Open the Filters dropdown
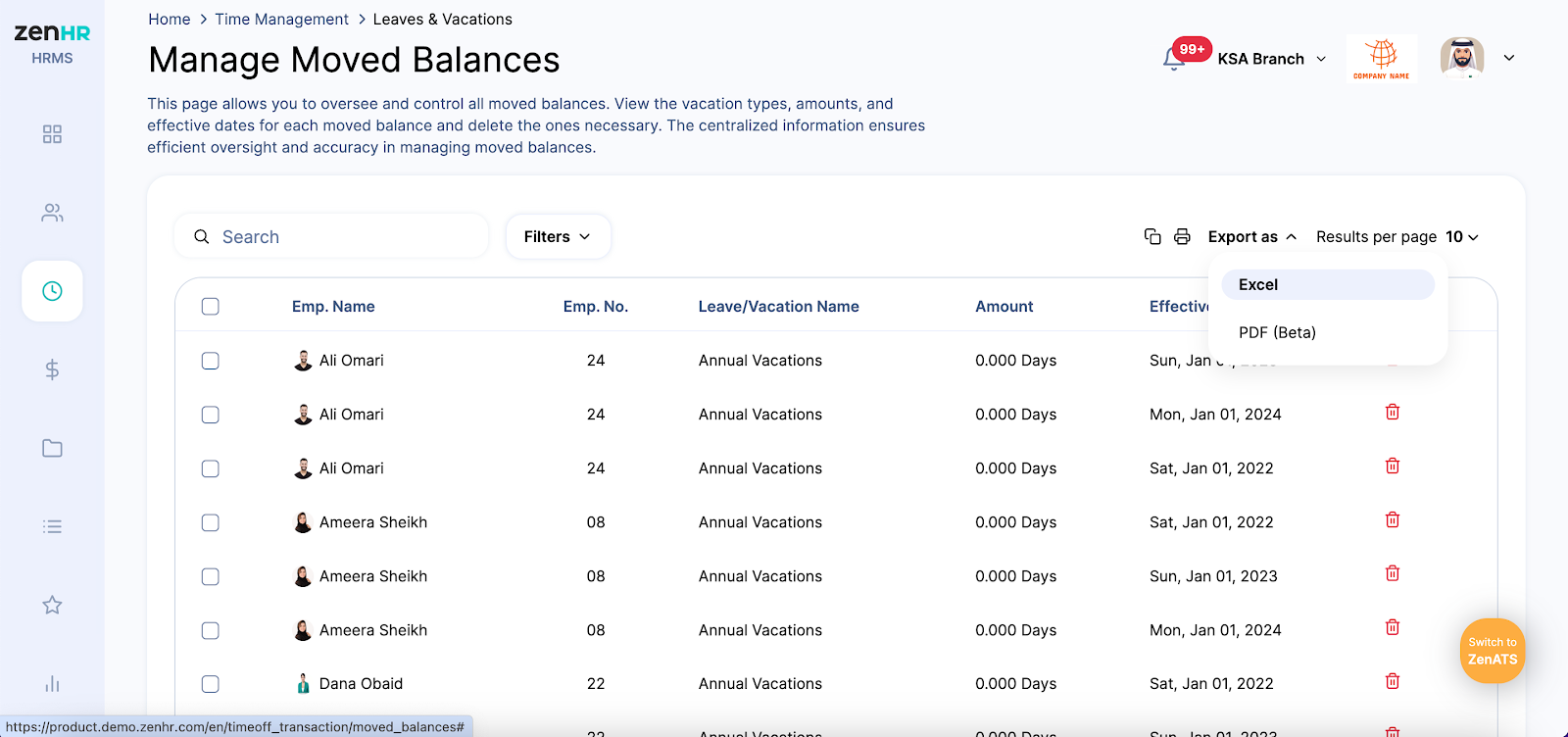The image size is (1568, 737). (559, 236)
